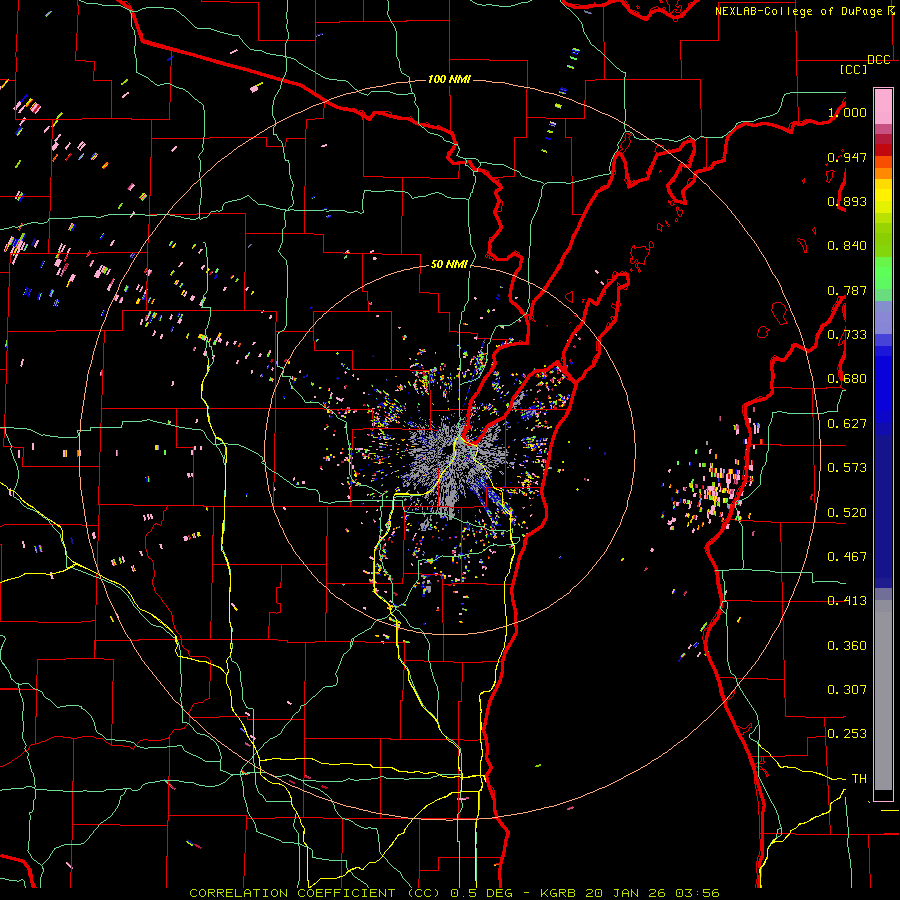Click the "[CC]" legend heading
Viewport: 900px width, 900px height.
click(854, 69)
